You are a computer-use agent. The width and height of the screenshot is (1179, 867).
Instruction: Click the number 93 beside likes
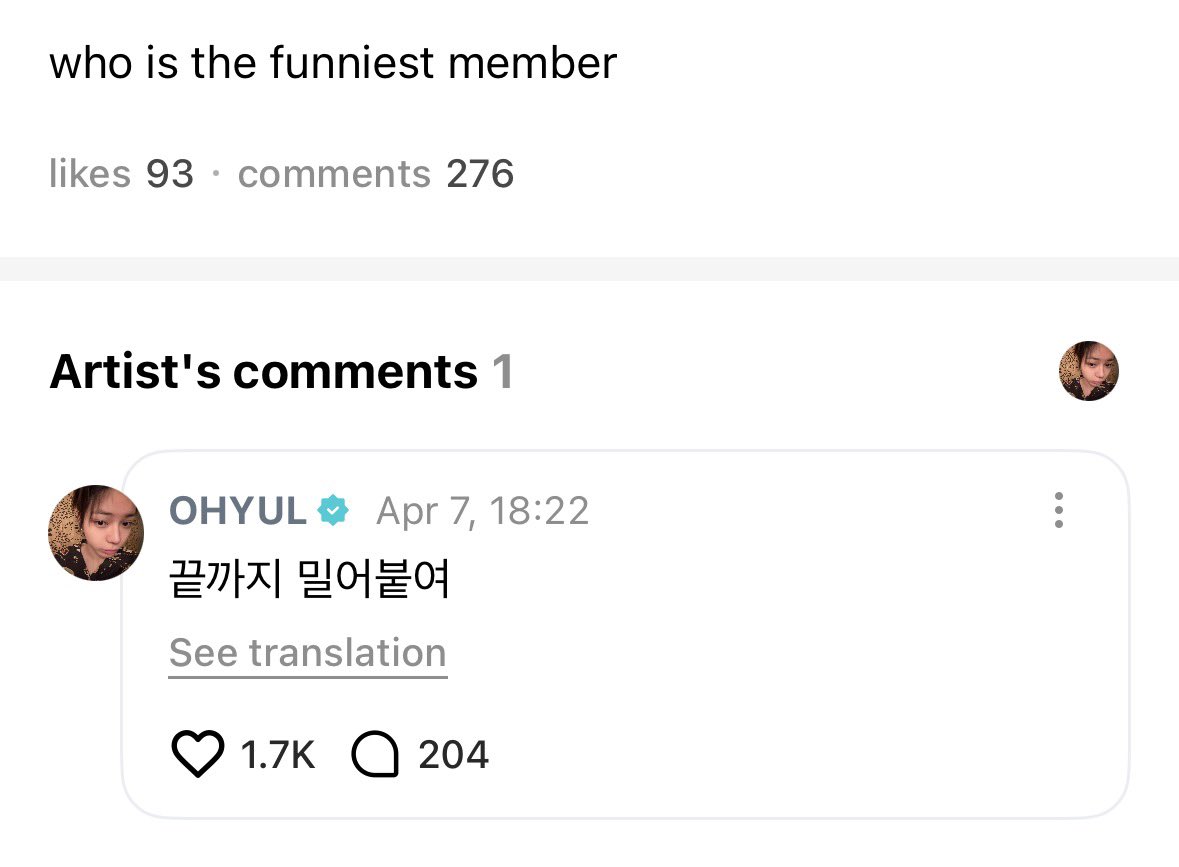point(170,174)
